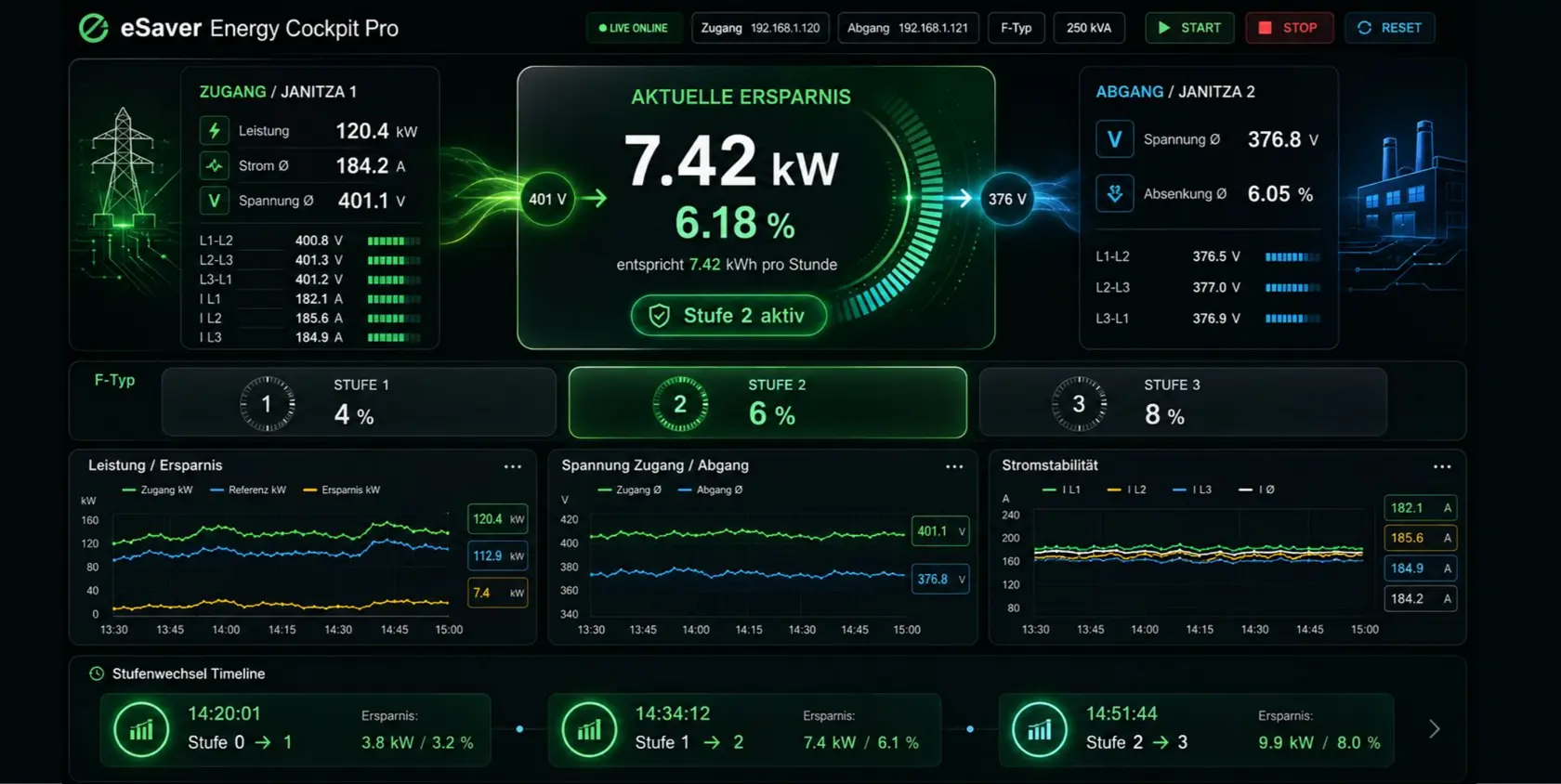Viewport: 1561px width, 784px height.
Task: Click the shield icon in Stufe 2 aktiv
Action: coord(659,316)
